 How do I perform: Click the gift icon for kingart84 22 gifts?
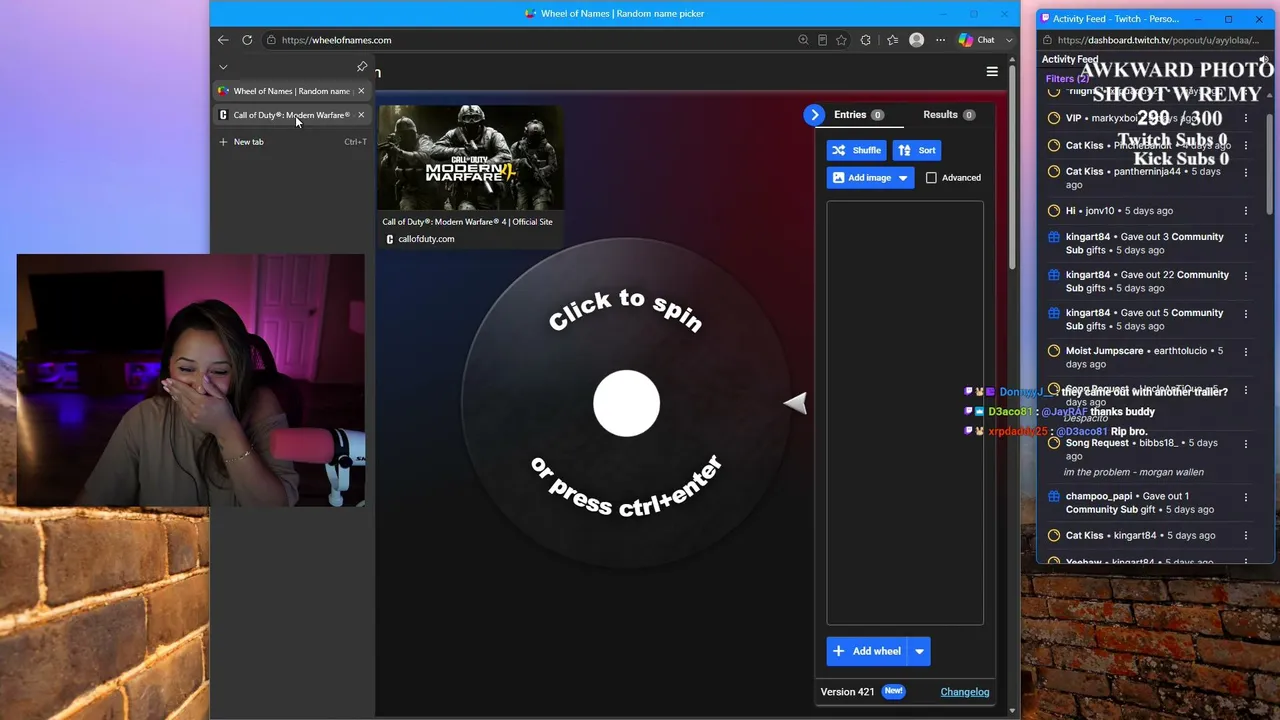click(1053, 275)
